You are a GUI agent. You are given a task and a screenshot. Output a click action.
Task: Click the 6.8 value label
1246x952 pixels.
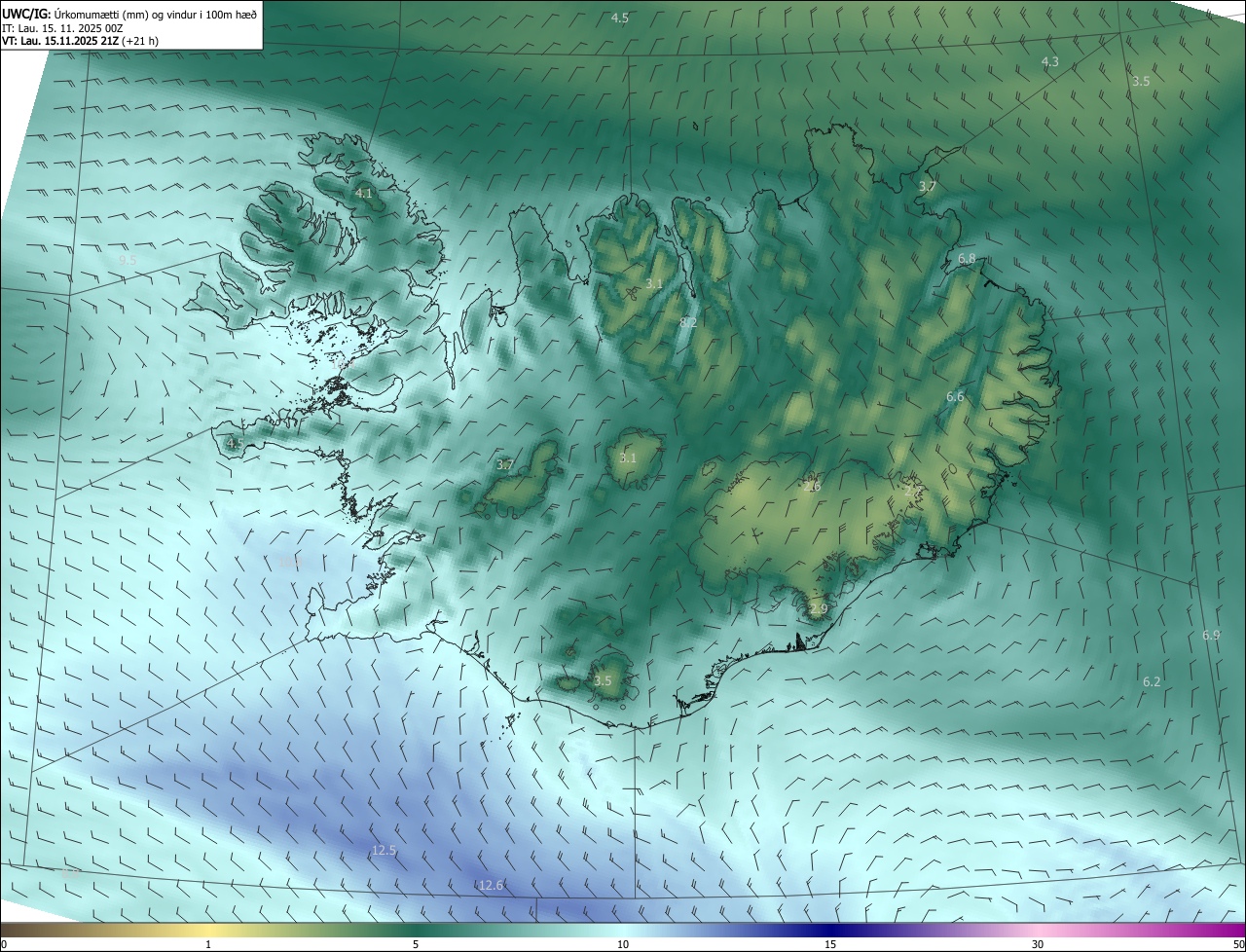click(967, 258)
